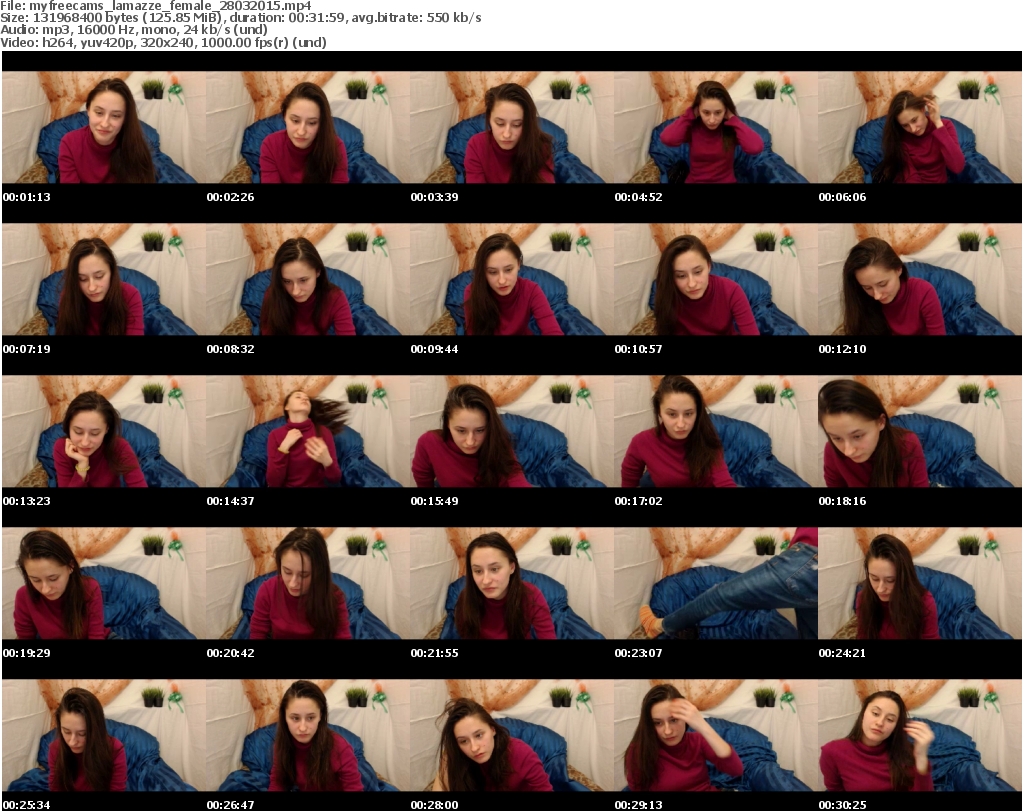
Task: Open the thumbnail frame stamped 00:01:13
Action: [104, 127]
